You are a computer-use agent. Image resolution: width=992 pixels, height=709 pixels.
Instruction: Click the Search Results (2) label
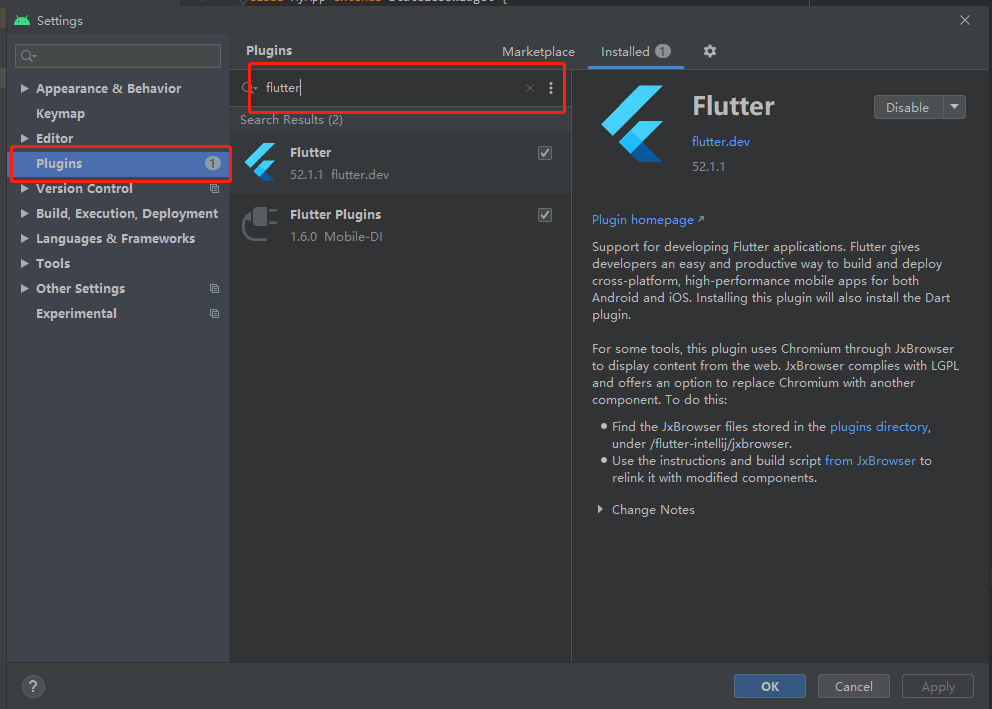(x=291, y=120)
